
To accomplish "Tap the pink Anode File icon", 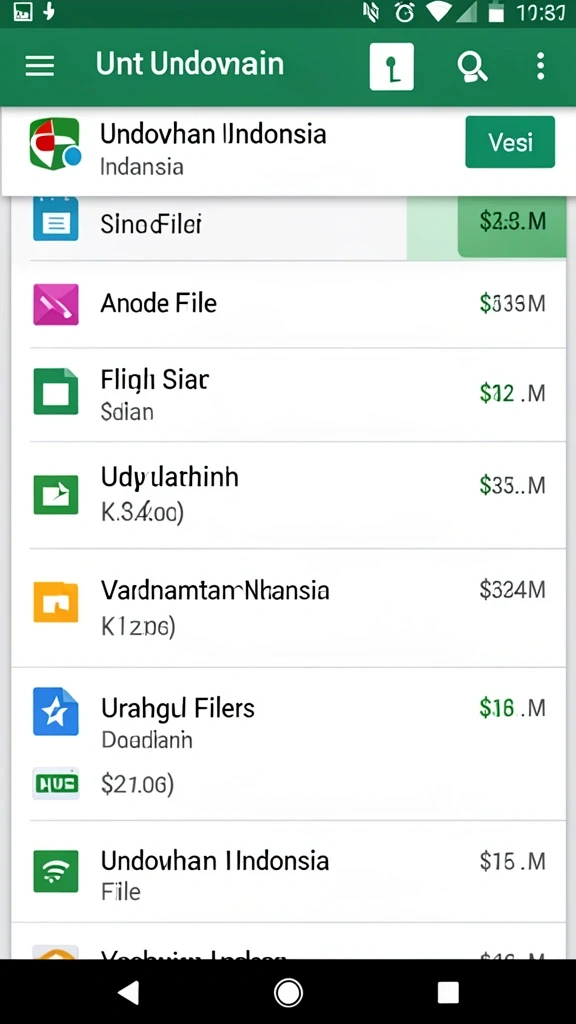I will pyautogui.click(x=56, y=304).
